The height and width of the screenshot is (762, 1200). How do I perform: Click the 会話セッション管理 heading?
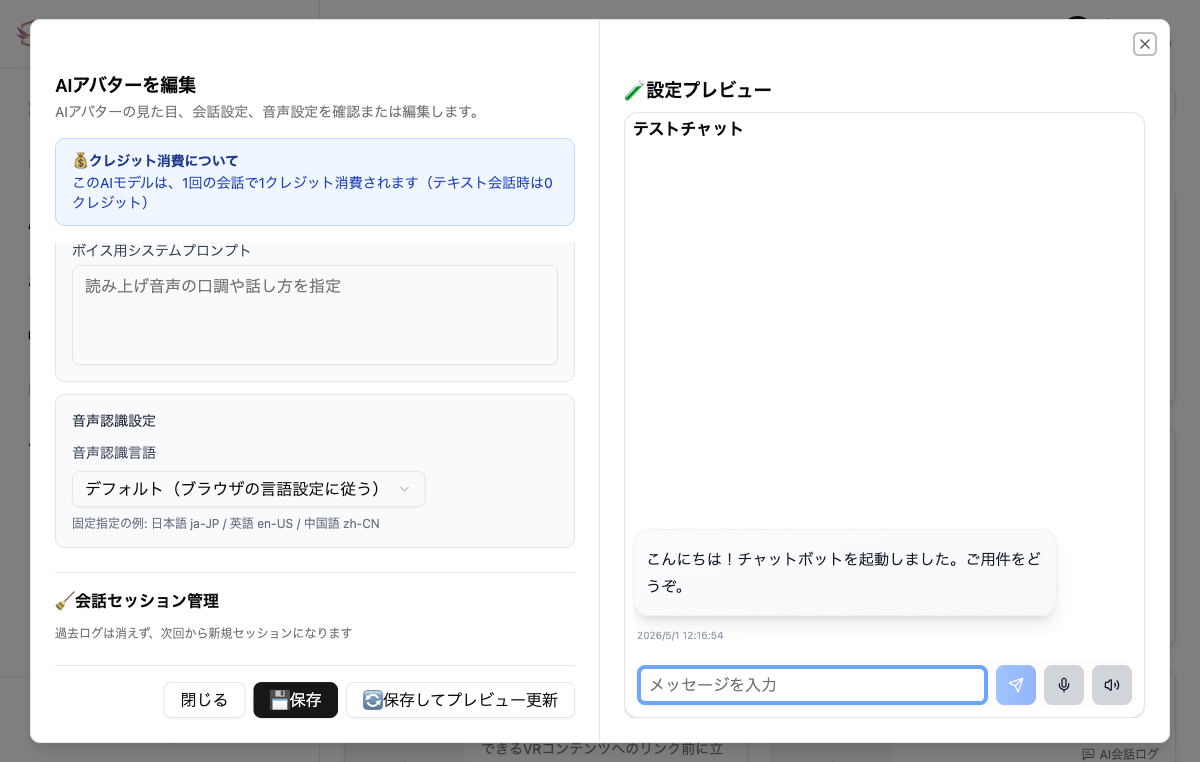[x=137, y=601]
